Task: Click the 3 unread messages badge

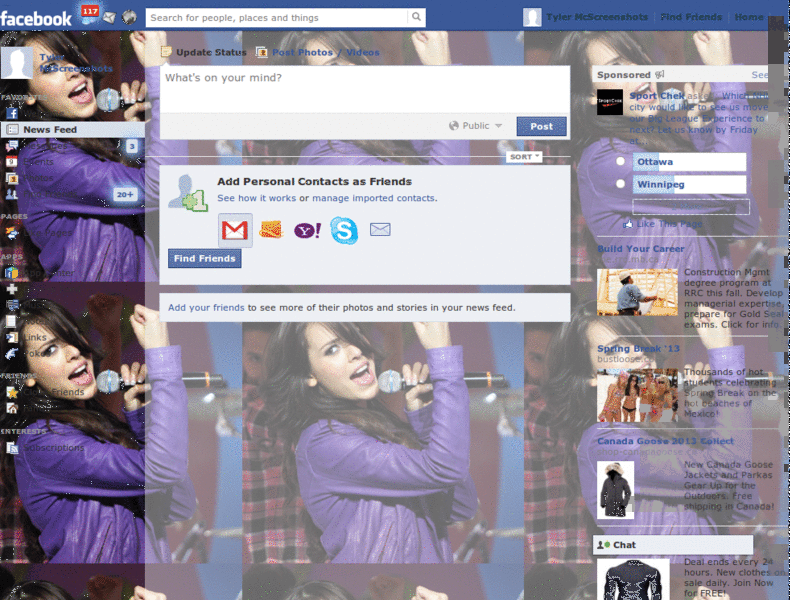Action: click(x=132, y=146)
